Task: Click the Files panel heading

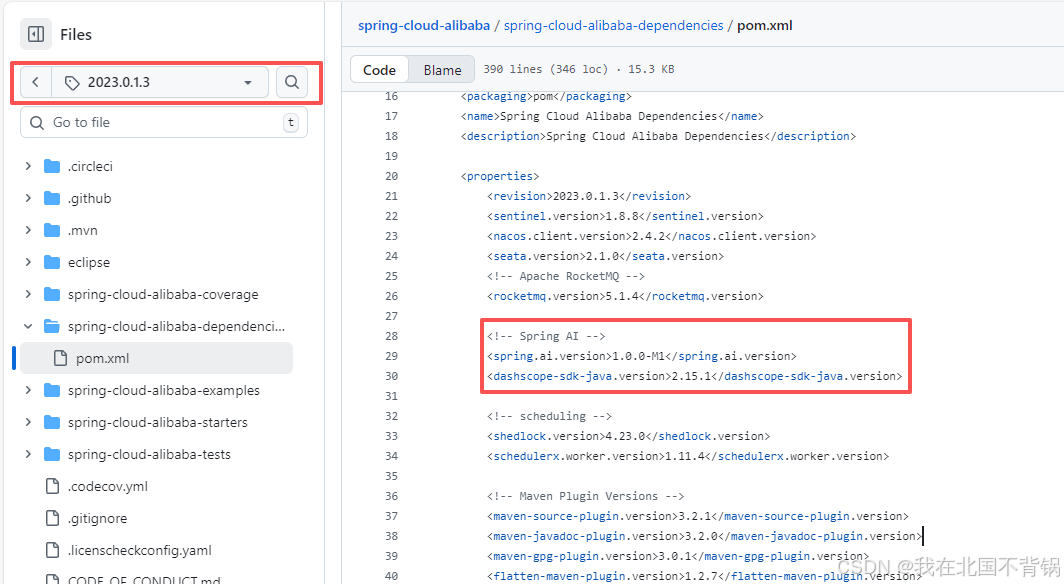Action: pos(75,35)
